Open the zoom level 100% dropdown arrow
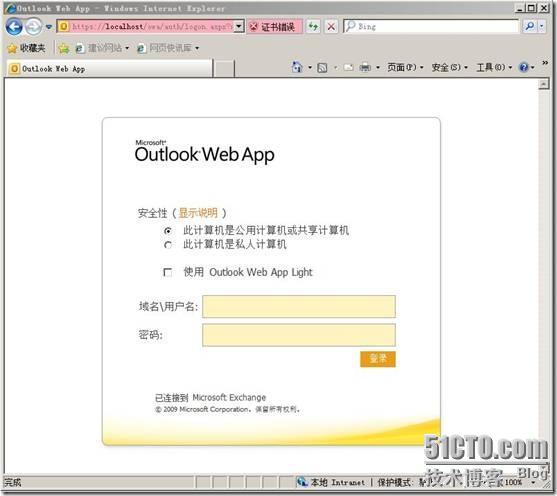 click(x=533, y=482)
